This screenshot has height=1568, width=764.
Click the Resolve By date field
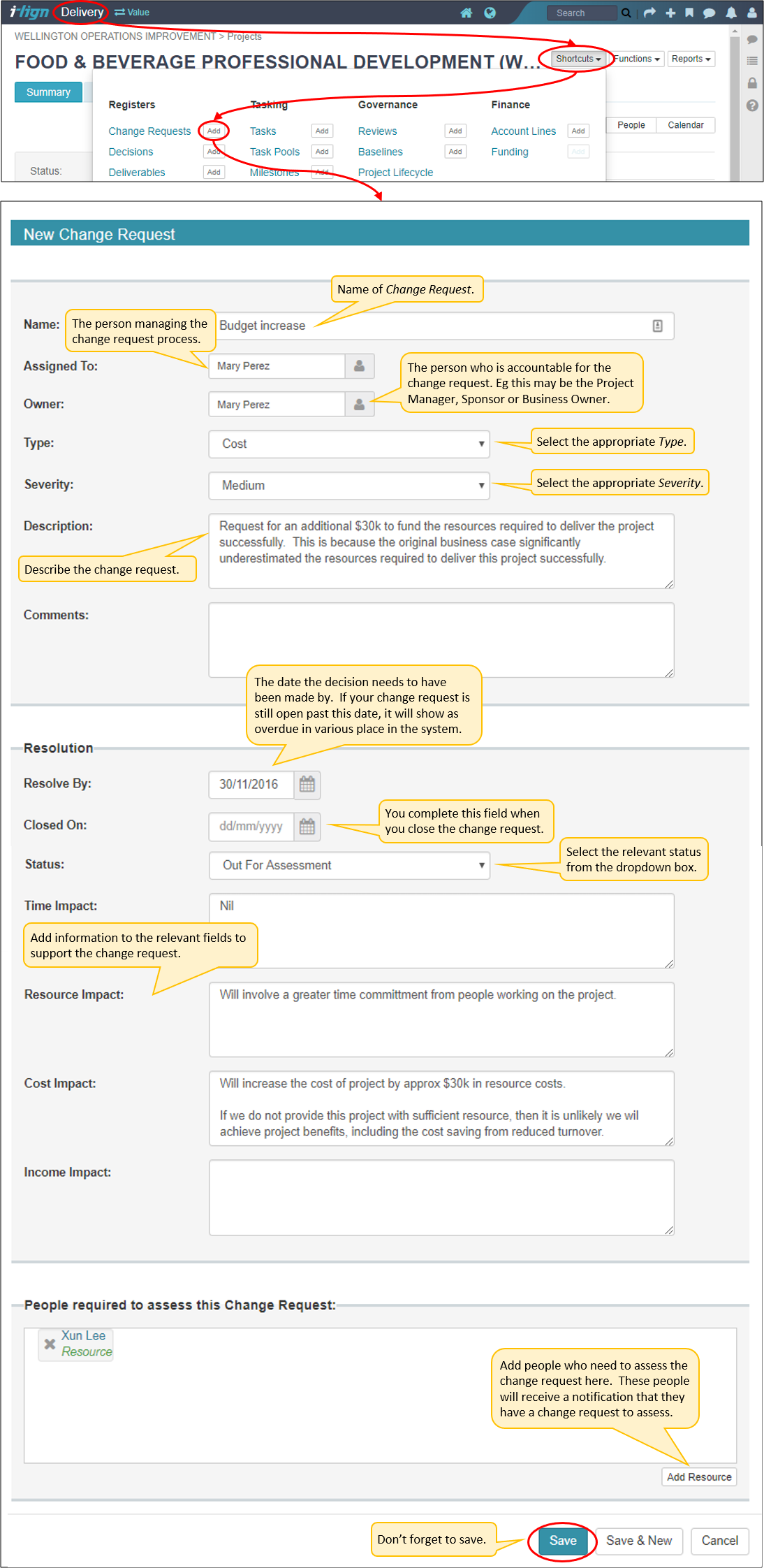pos(251,785)
